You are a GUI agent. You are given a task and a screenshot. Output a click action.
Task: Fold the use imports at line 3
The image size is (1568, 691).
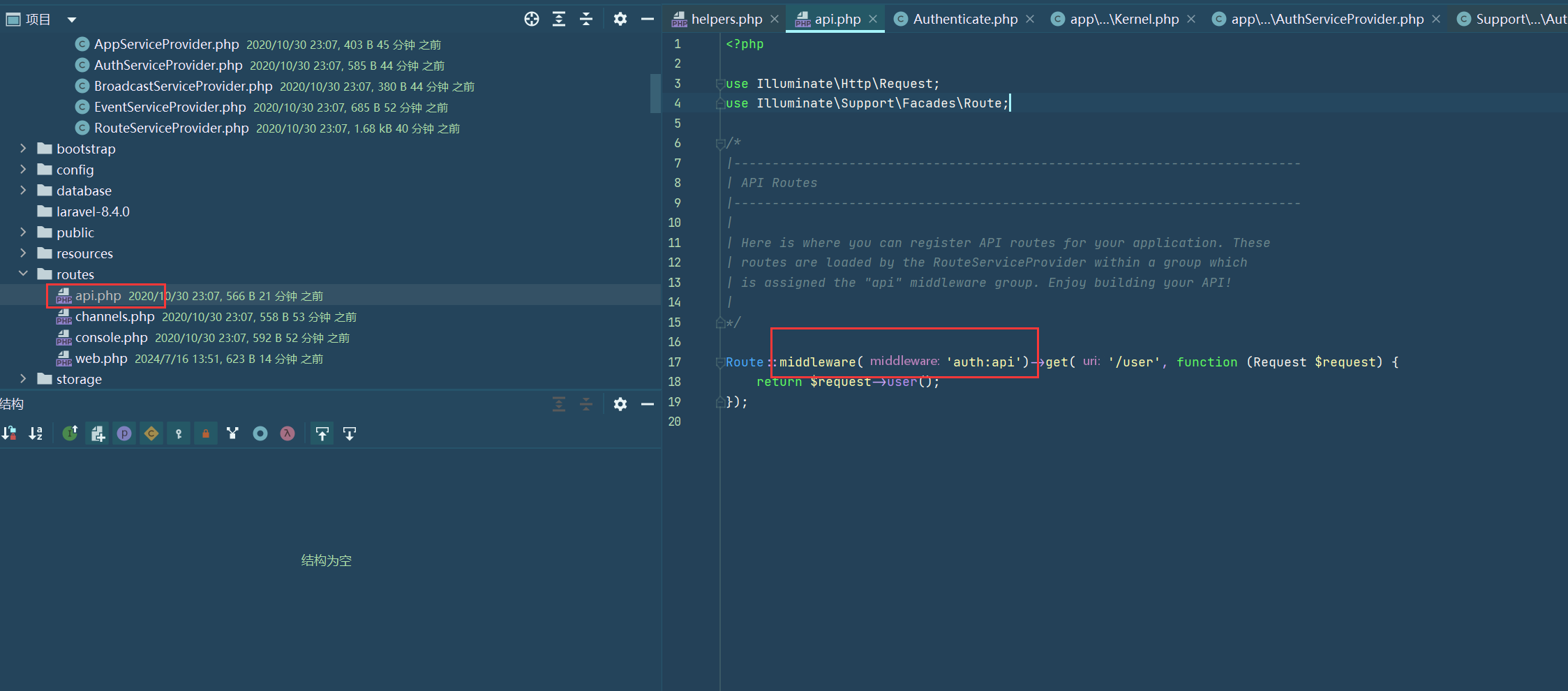(720, 84)
